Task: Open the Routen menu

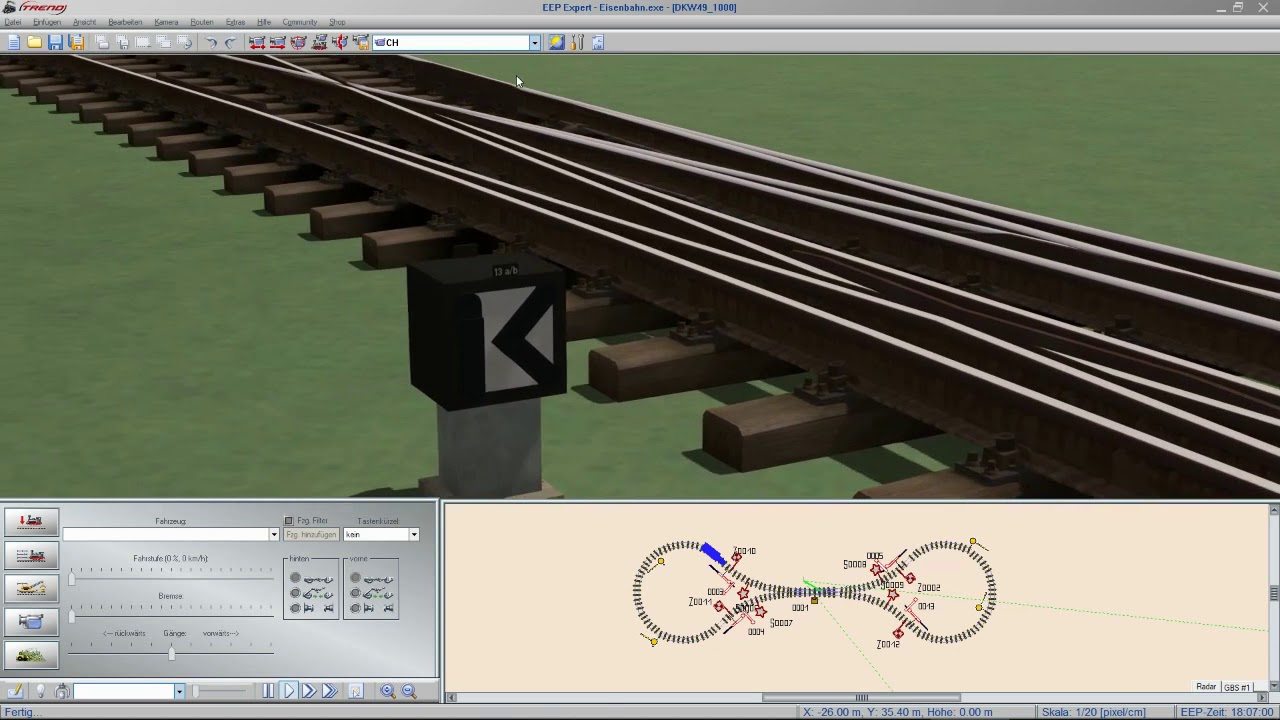Action: [202, 22]
